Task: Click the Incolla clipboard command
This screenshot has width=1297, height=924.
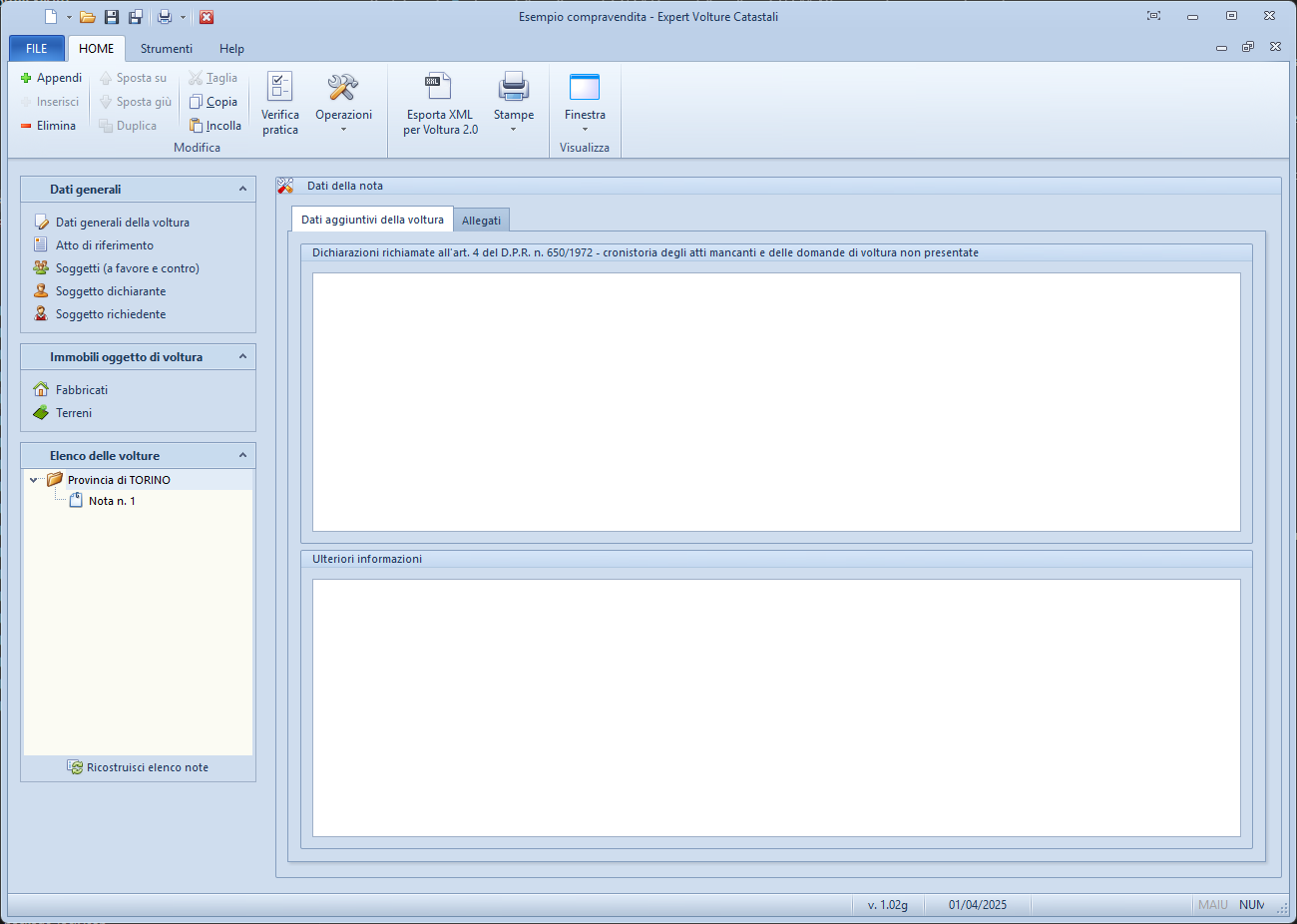Action: (216, 126)
